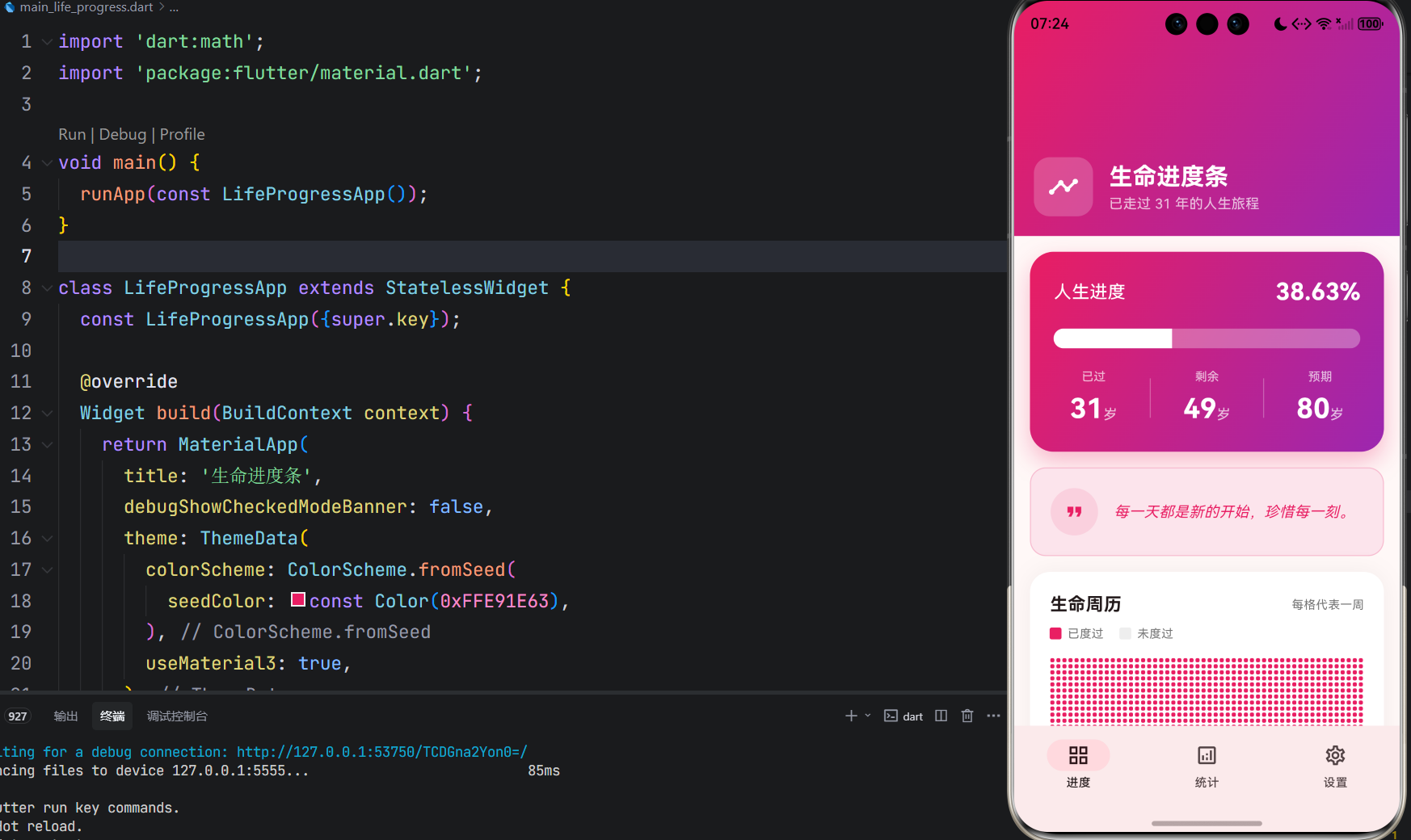Click the 剩余 49岁 stat
1411x840 pixels.
click(1207, 397)
